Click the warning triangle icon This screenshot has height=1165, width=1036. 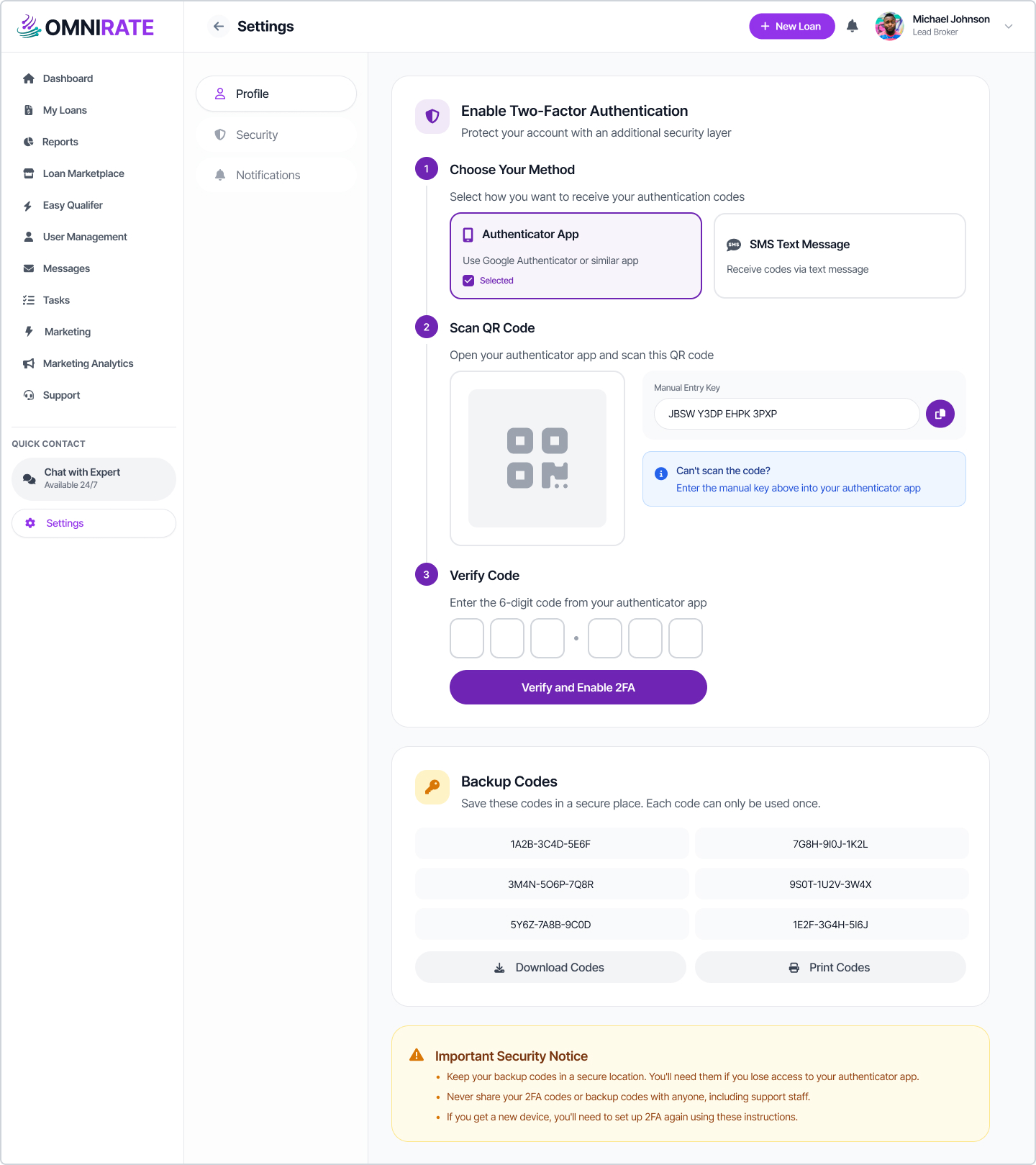pyautogui.click(x=417, y=1055)
